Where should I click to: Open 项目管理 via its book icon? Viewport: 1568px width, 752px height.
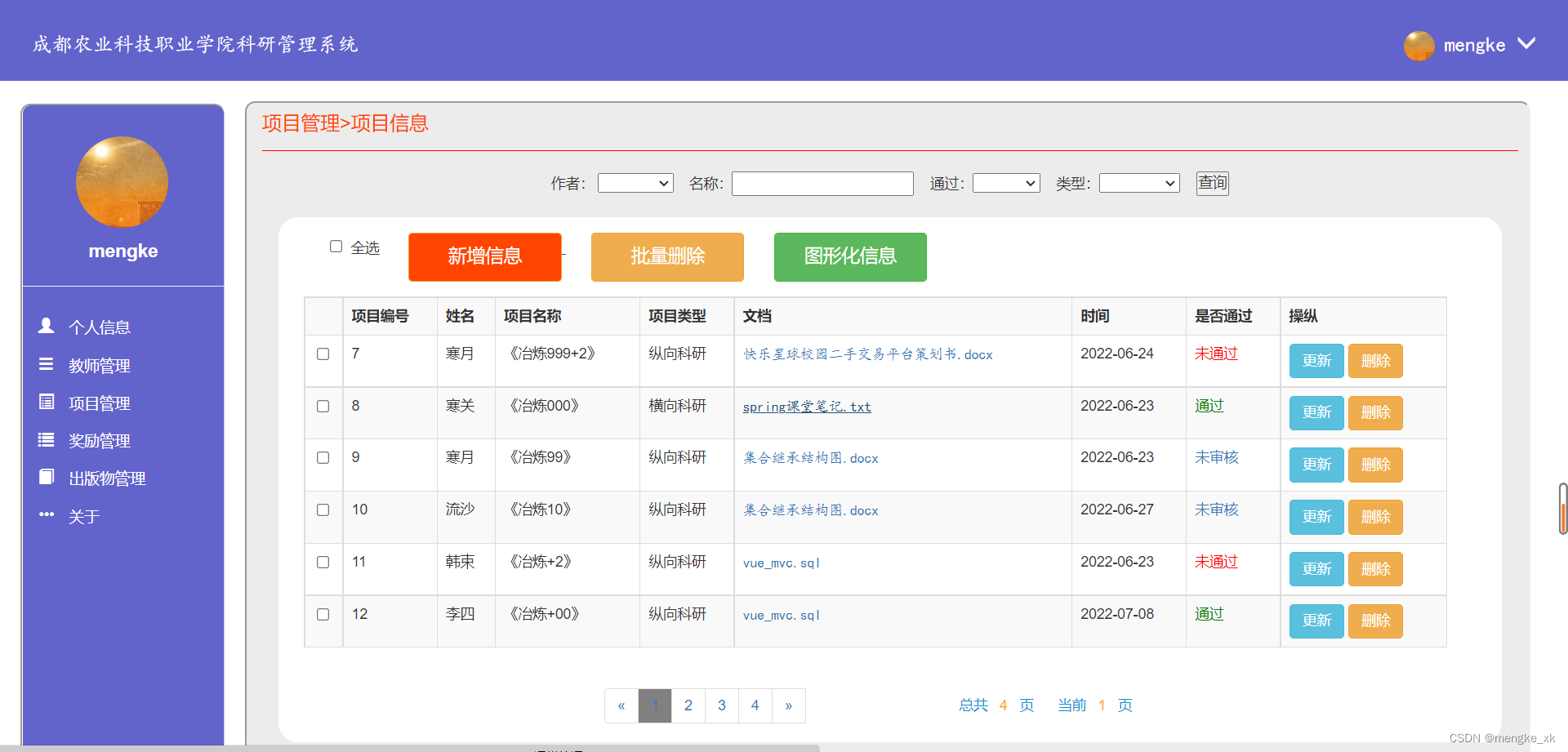[46, 401]
